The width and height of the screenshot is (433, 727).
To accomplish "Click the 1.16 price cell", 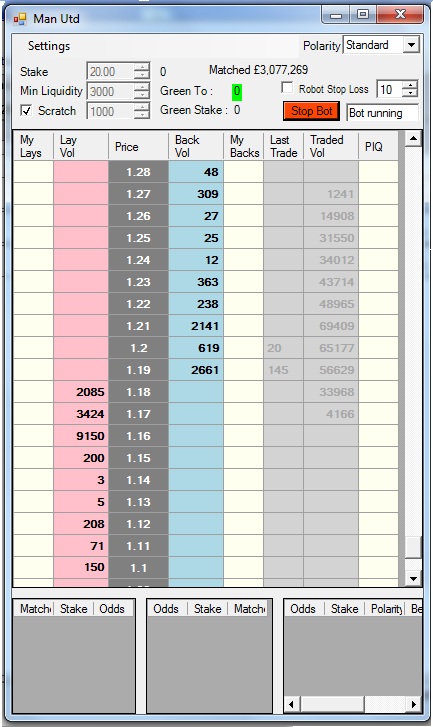I will (x=138, y=436).
